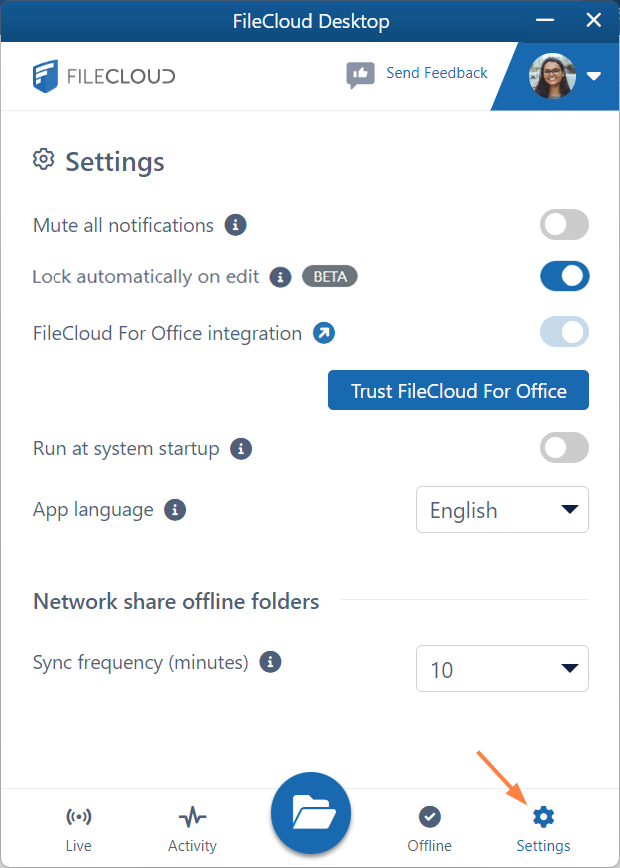Open FileCloud For Office integration external link icon

[324, 333]
